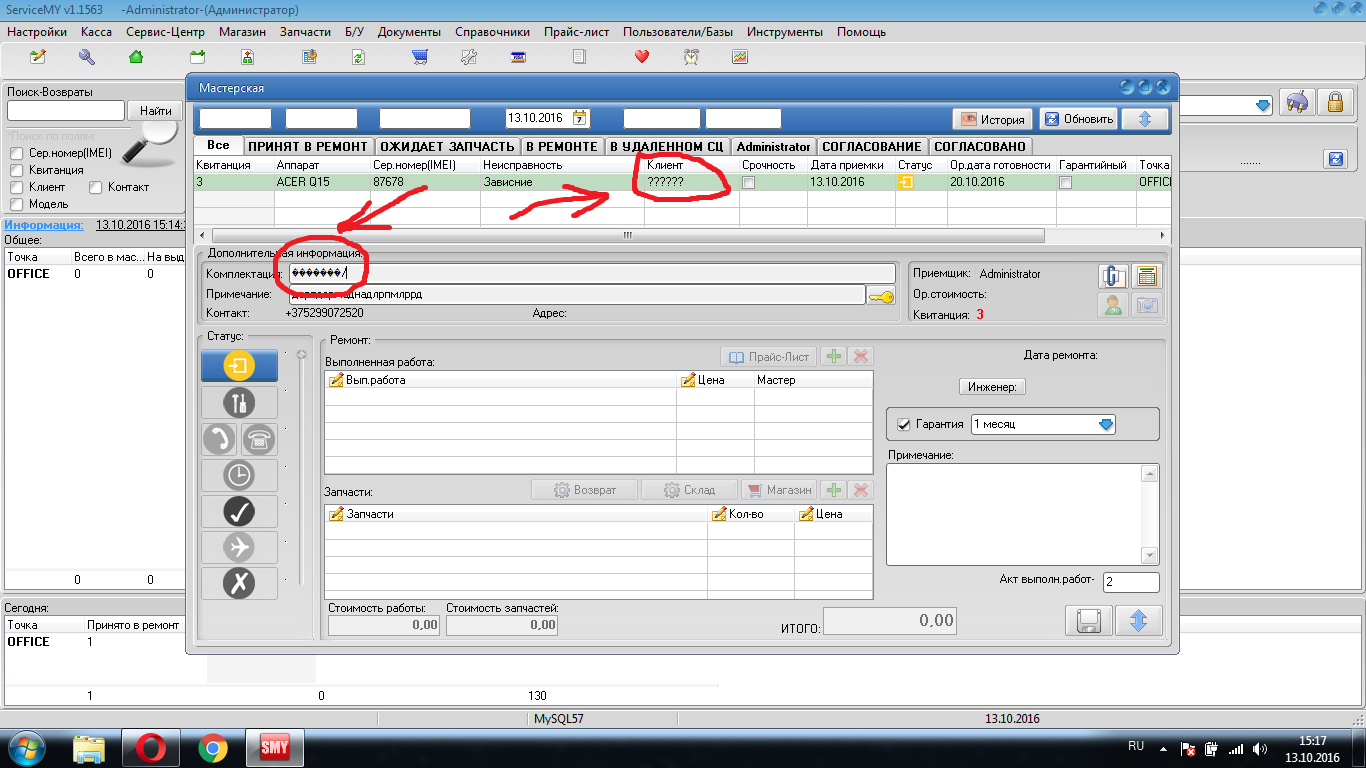This screenshot has width=1366, height=768.
Task: Open the date picker calendar for 13.10.2016
Action: pyautogui.click(x=579, y=118)
